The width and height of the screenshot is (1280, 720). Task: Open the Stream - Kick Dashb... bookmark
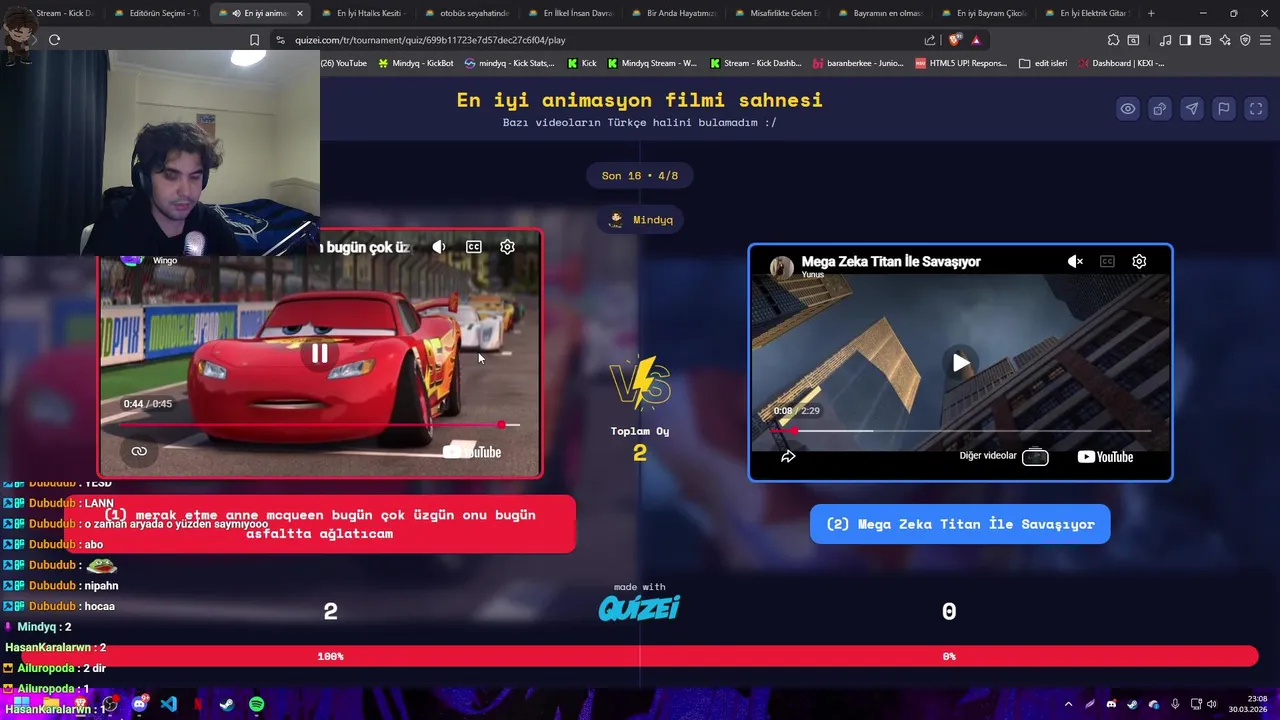755,63
